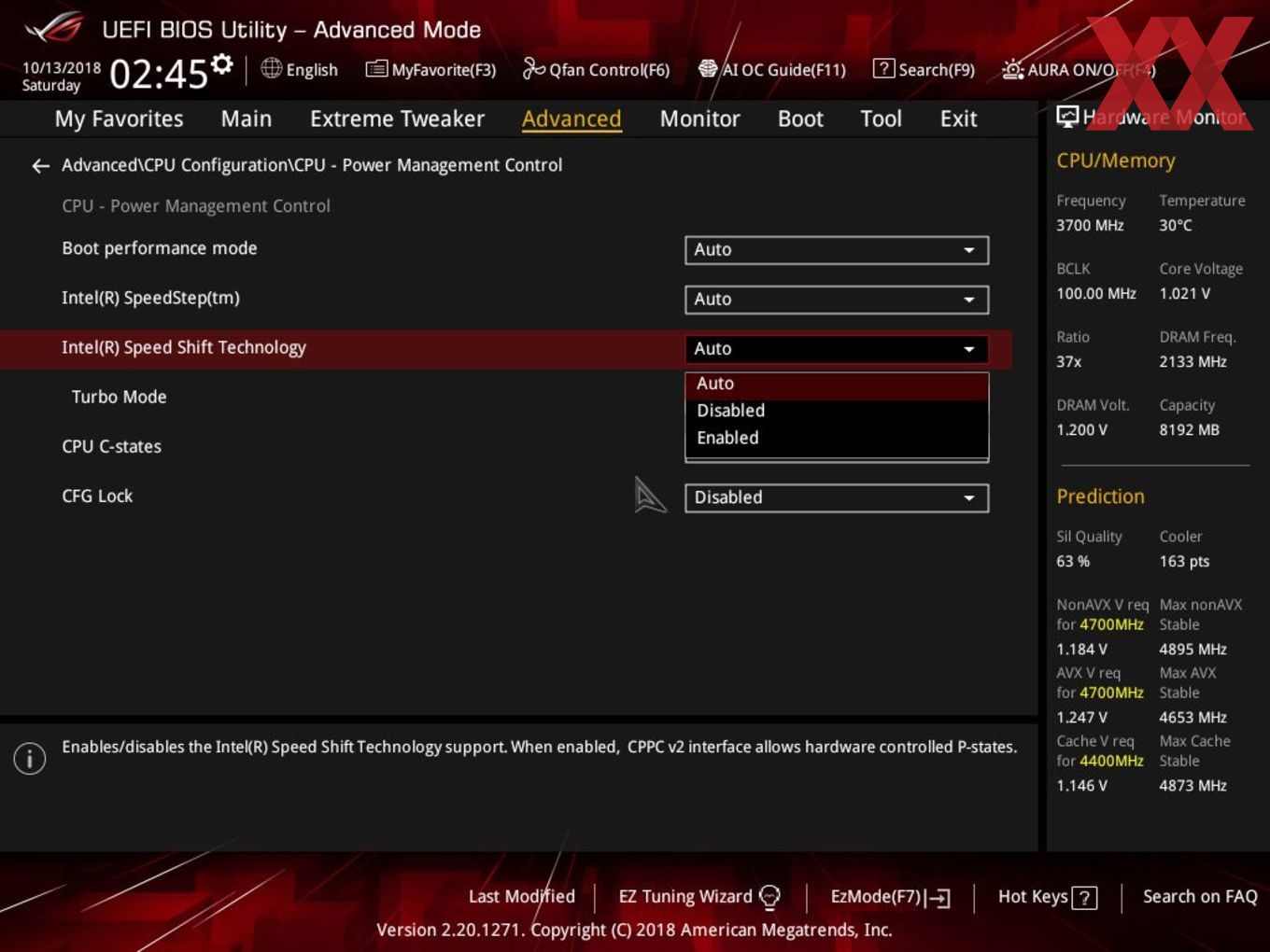This screenshot has width=1270, height=952.
Task: Choose Auto in the Speed Shift list
Action: [x=837, y=384]
